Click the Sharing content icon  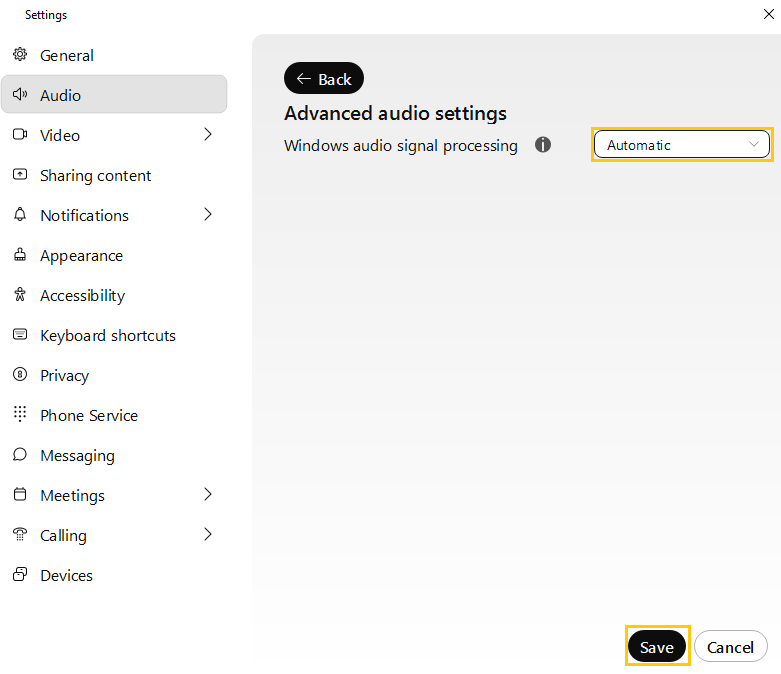19,175
